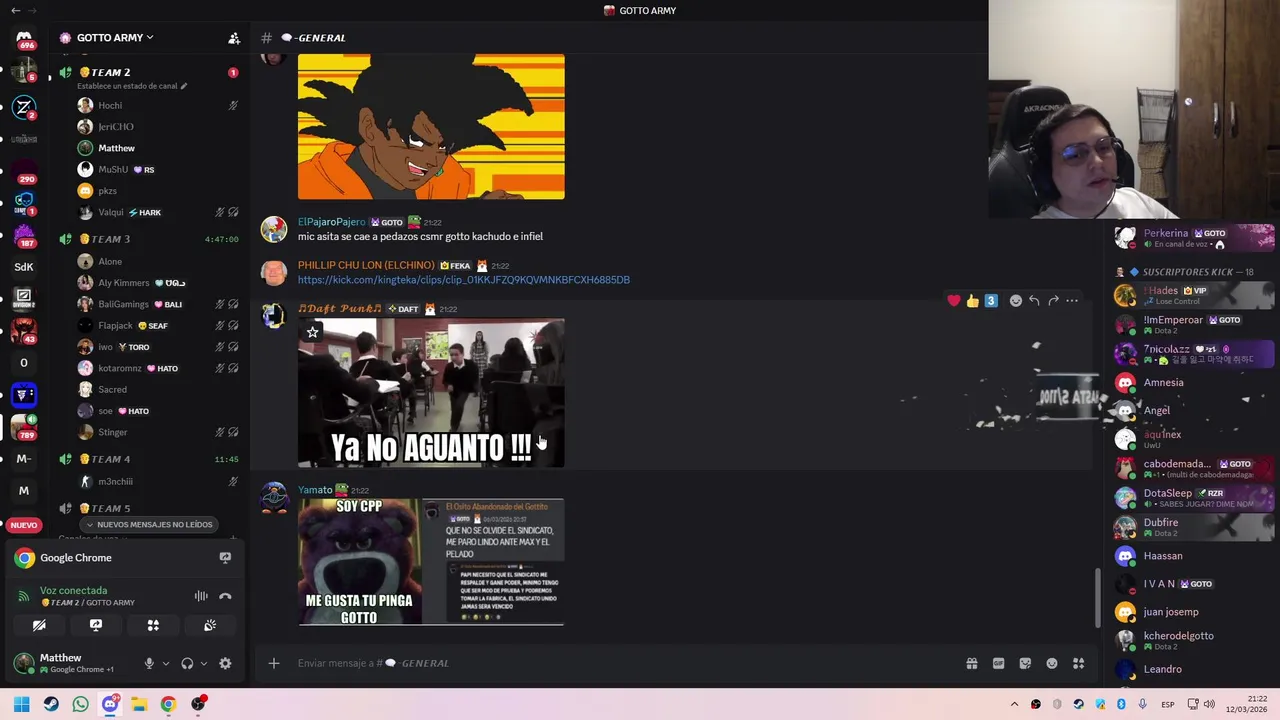Toggle microphone mute
This screenshot has width=1280, height=720.
[149, 663]
